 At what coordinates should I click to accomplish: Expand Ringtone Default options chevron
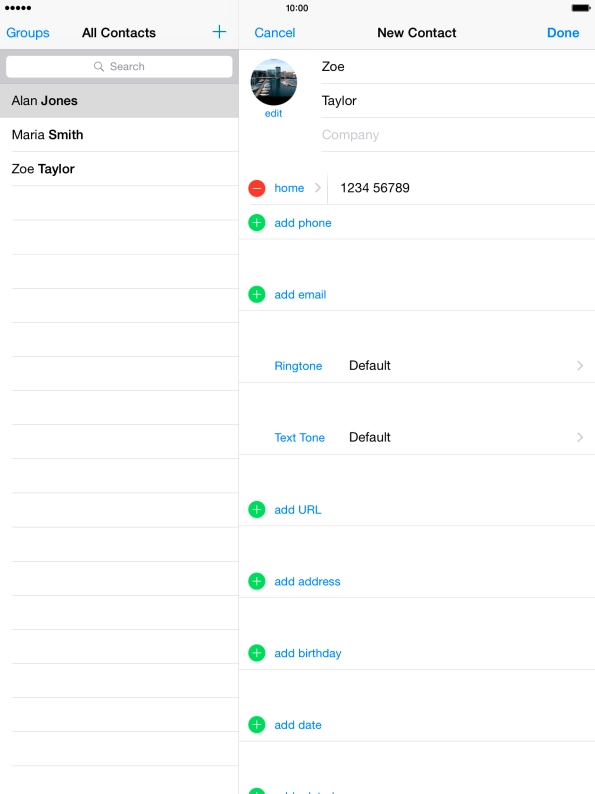tap(580, 366)
